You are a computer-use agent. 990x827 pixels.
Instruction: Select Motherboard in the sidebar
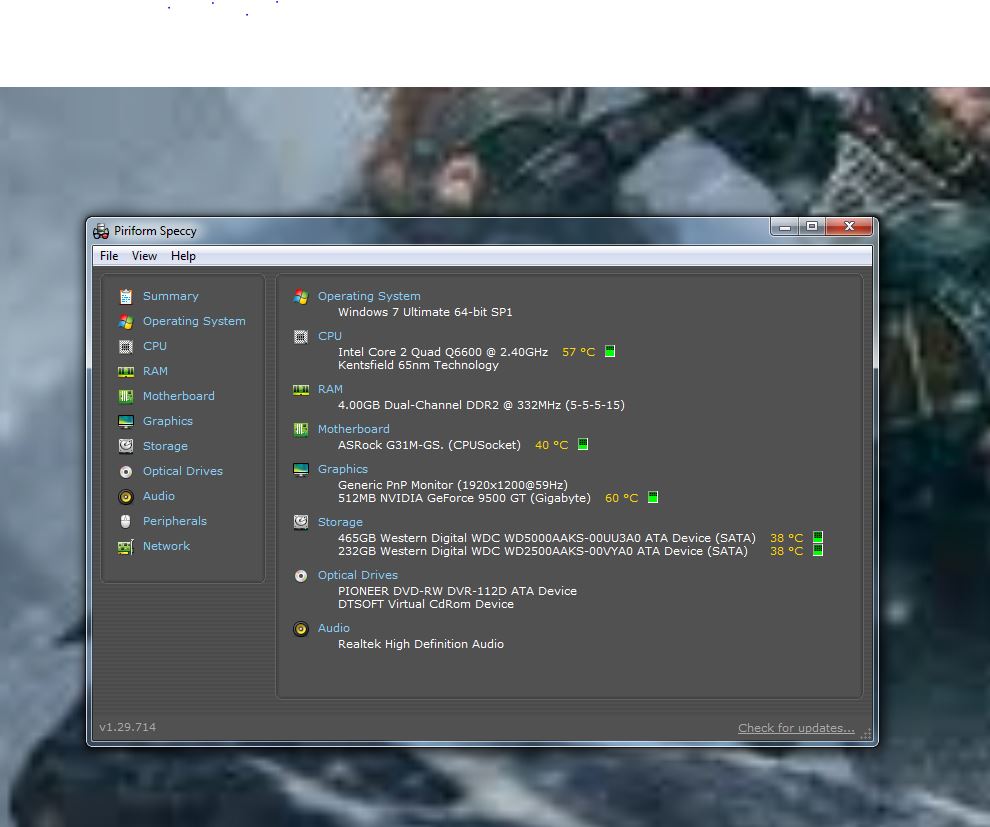coord(179,396)
